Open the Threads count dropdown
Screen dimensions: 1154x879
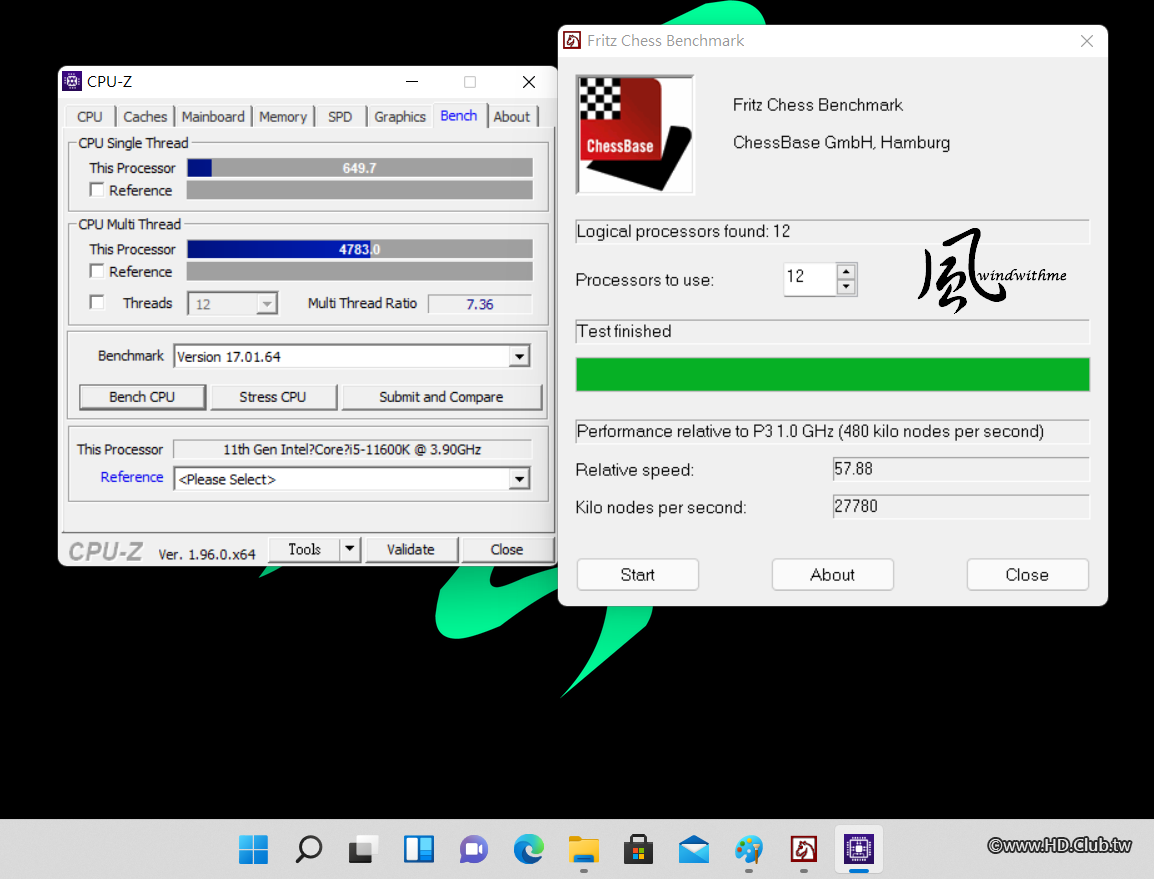coord(266,303)
